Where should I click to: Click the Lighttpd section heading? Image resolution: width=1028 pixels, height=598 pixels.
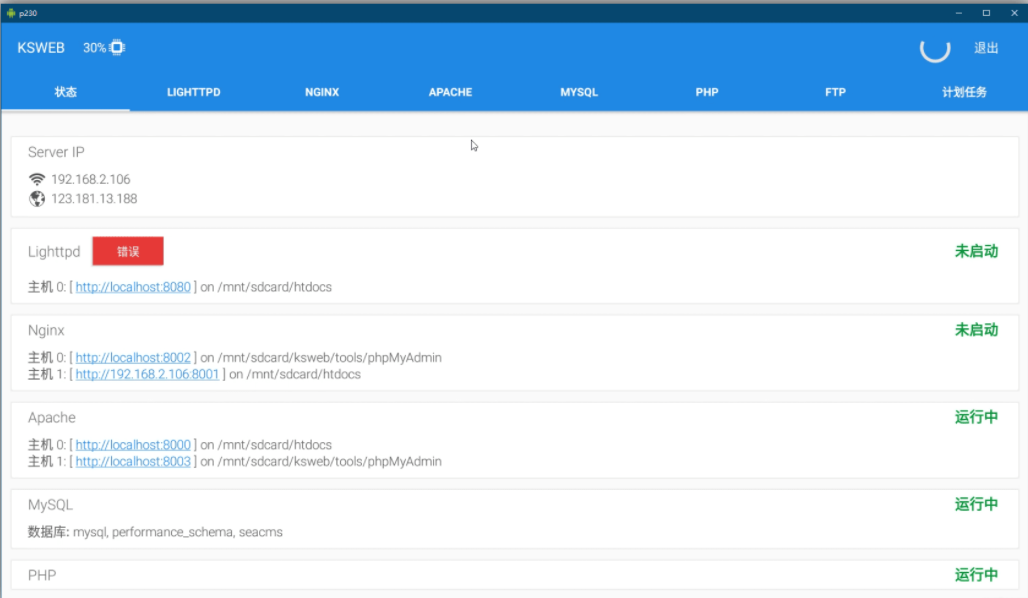(54, 252)
